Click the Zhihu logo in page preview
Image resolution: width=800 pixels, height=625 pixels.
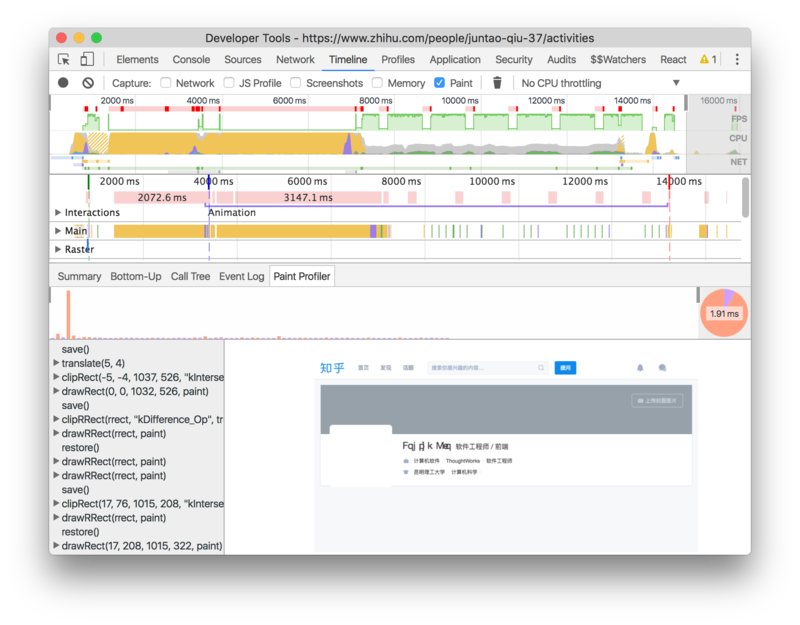[x=332, y=368]
